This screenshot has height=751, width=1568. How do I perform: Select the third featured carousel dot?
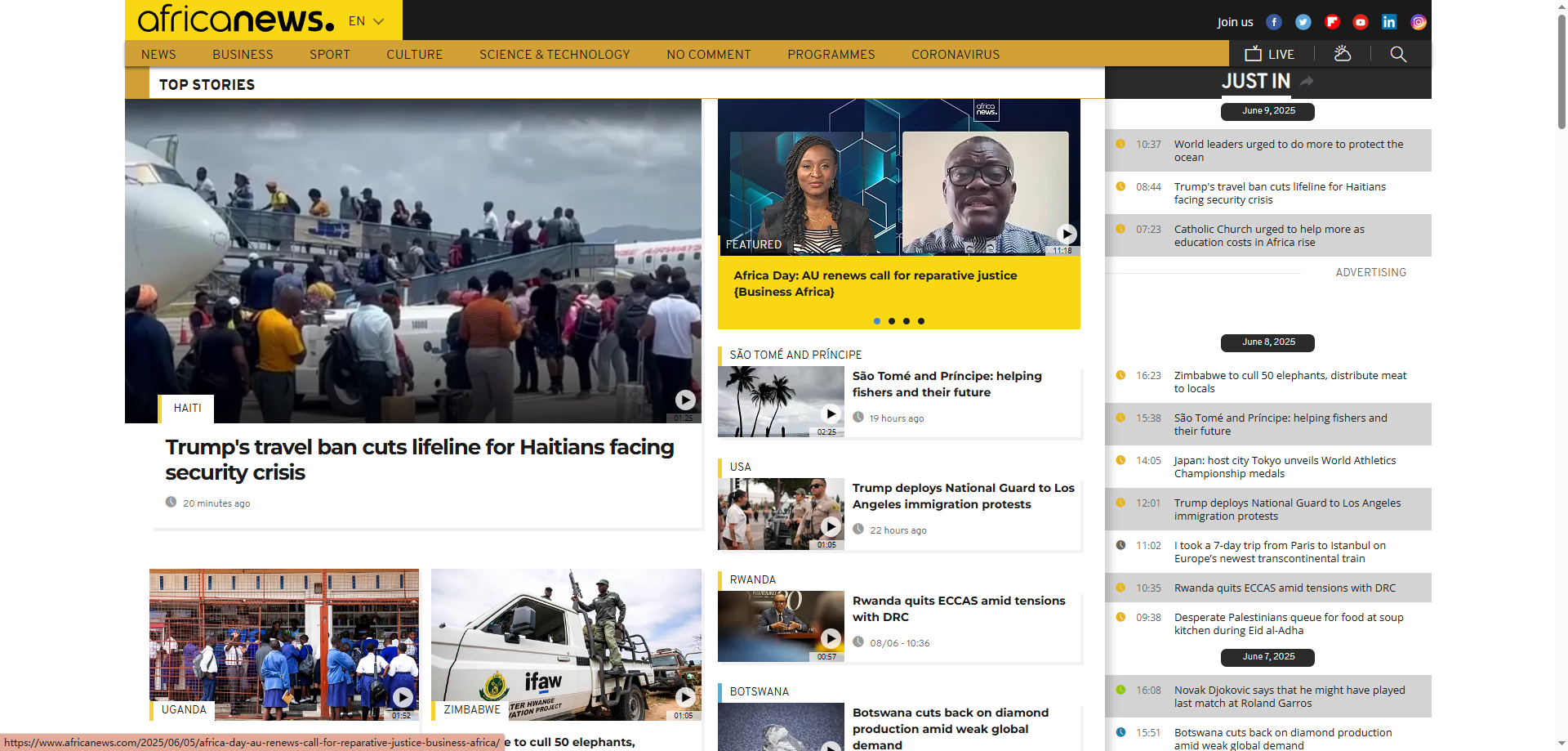906,321
